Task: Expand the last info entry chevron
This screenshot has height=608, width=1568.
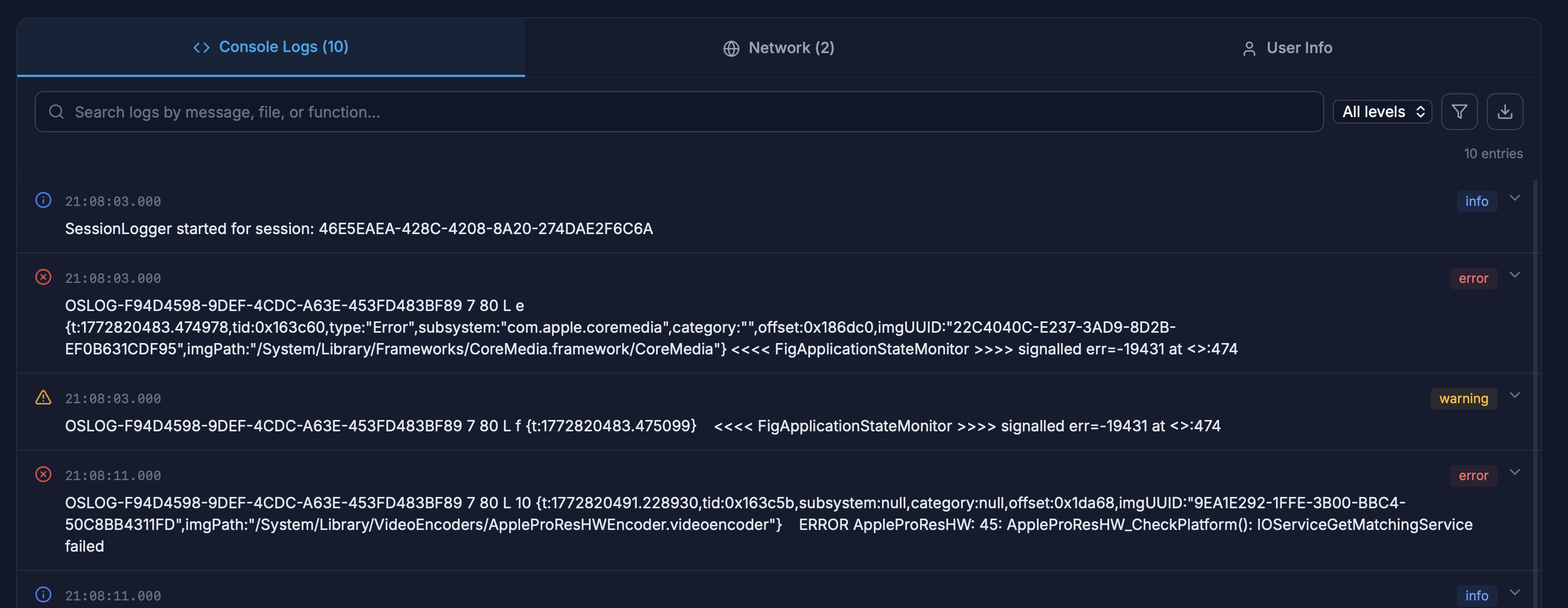Action: pos(1514,592)
